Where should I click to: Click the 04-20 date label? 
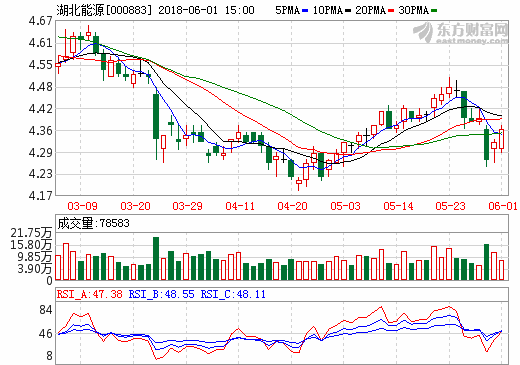[x=292, y=206]
